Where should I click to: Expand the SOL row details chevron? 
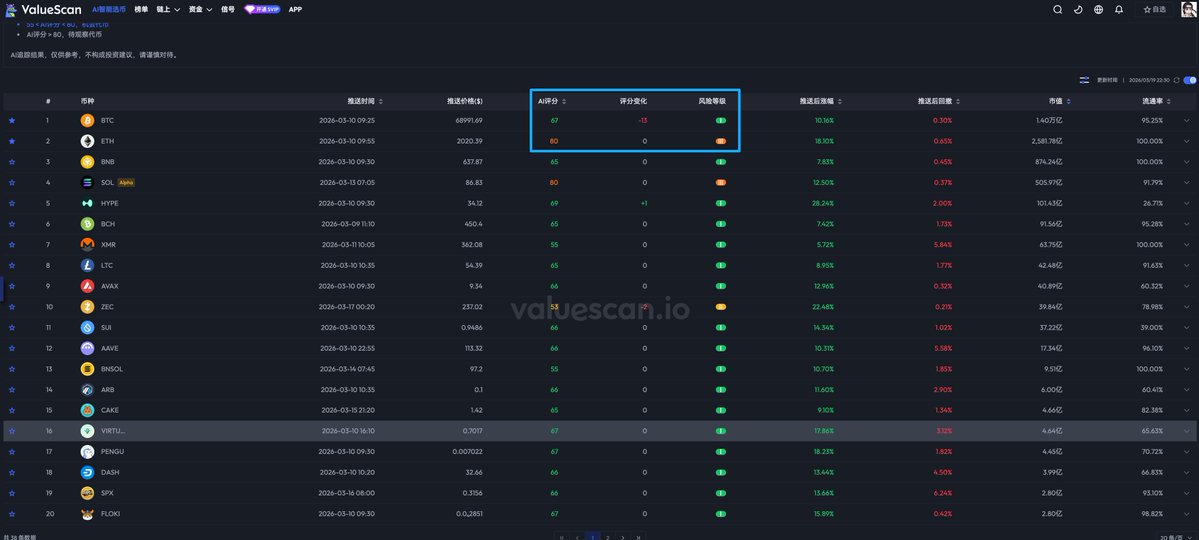pyautogui.click(x=1187, y=182)
